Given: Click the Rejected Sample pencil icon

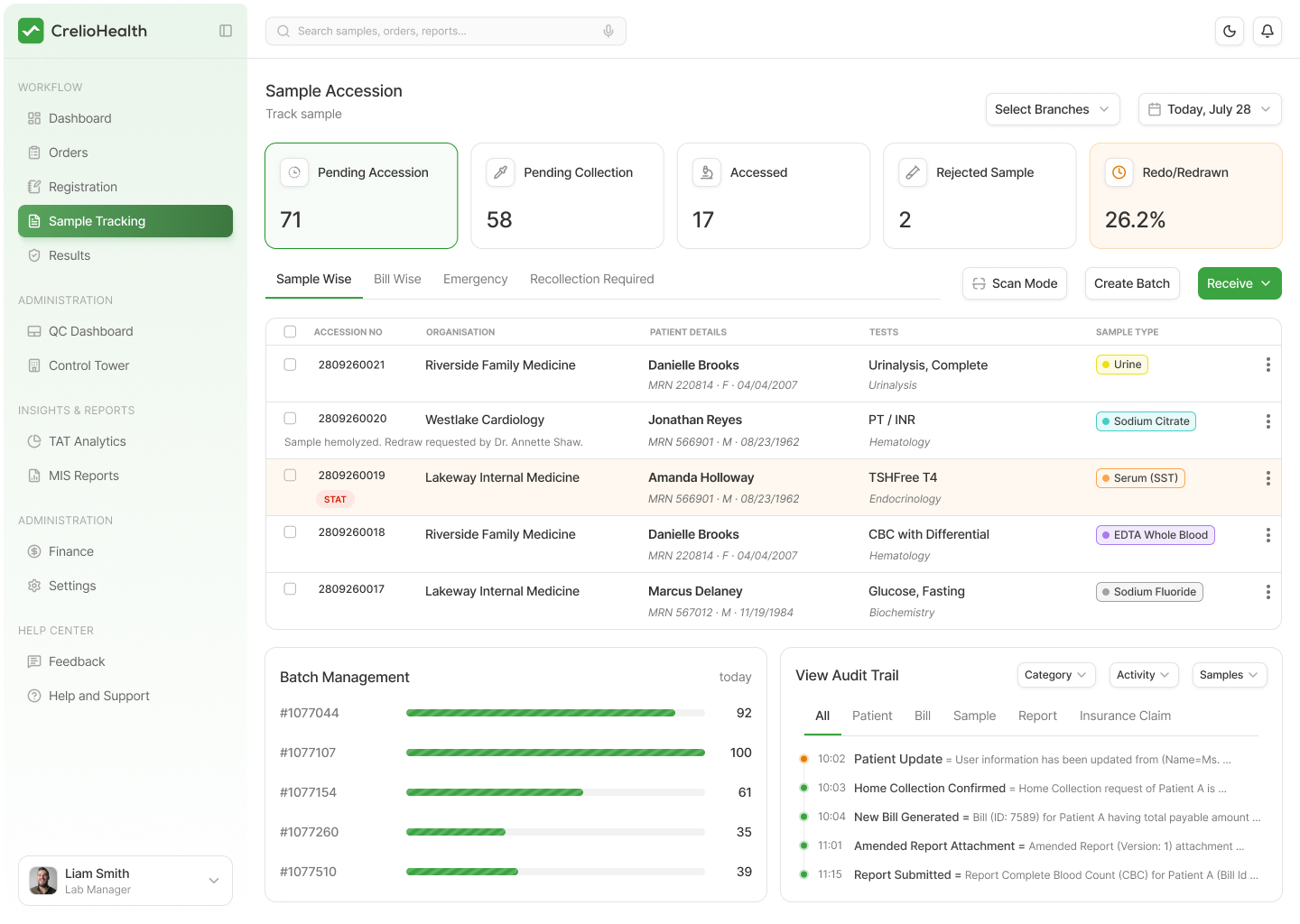Looking at the screenshot, I should click(x=913, y=172).
